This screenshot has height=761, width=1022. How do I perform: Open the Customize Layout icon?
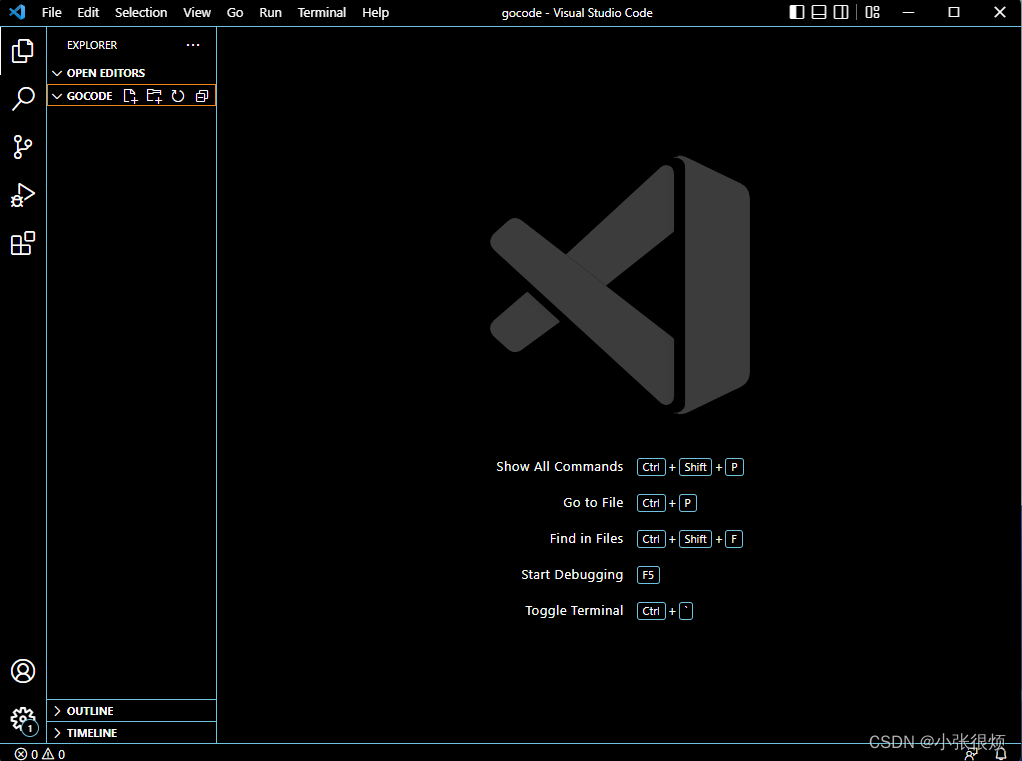pyautogui.click(x=872, y=12)
